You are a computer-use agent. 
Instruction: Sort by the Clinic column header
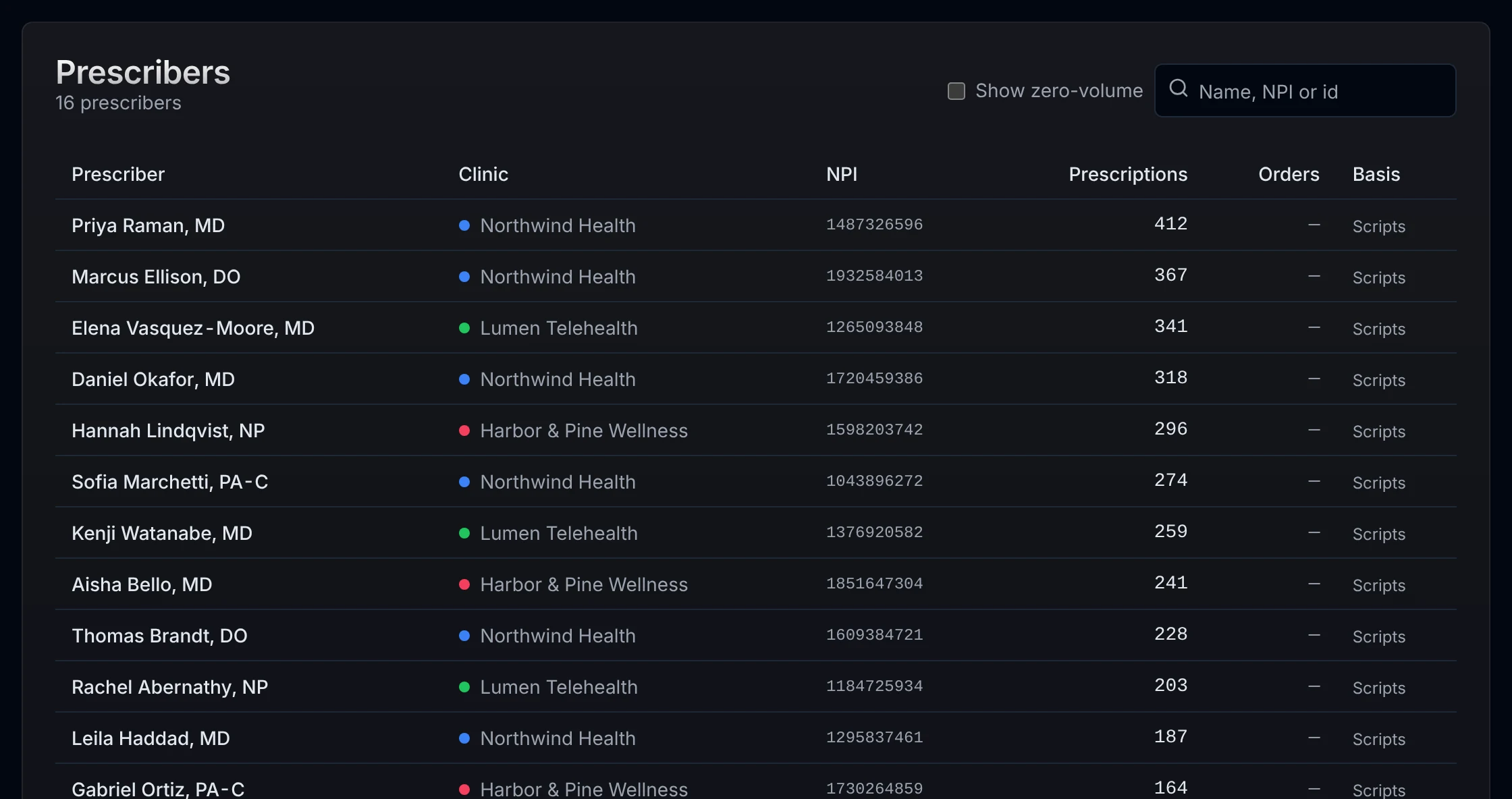[x=483, y=174]
